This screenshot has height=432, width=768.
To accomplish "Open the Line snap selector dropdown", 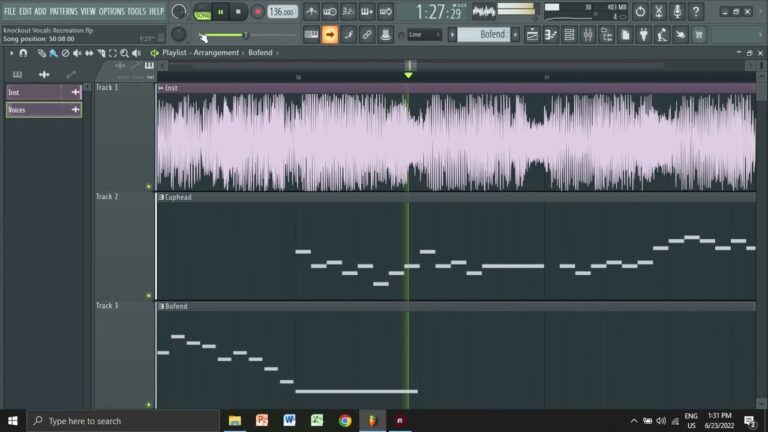I will 425,35.
